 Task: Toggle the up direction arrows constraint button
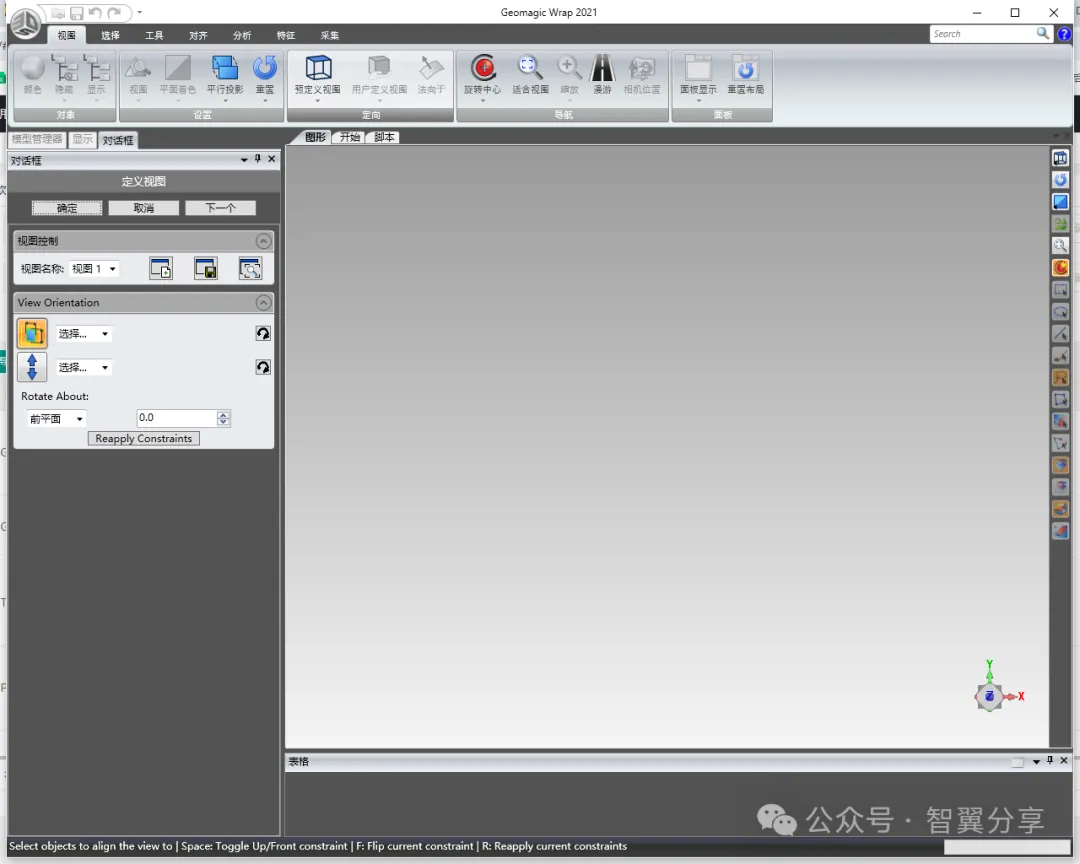(32, 367)
